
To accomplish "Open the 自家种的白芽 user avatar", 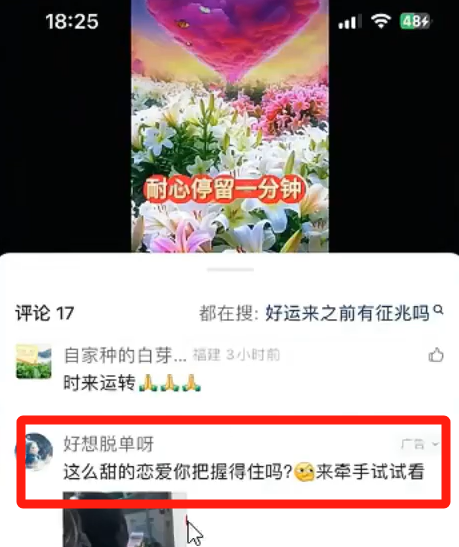I will [34, 361].
